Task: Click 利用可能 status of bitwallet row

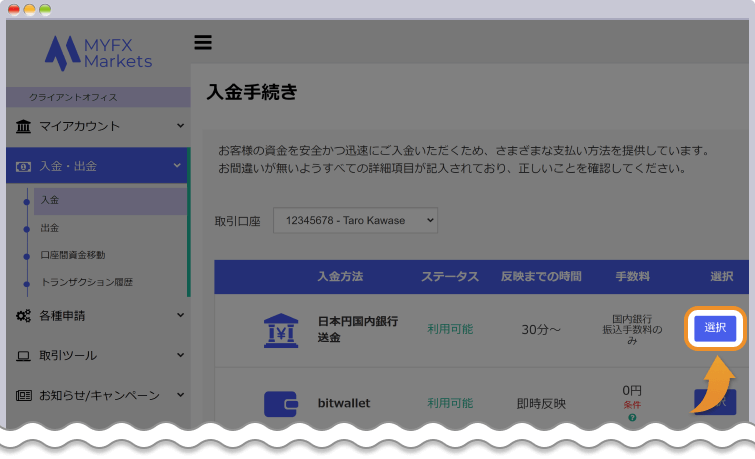Action: 450,403
